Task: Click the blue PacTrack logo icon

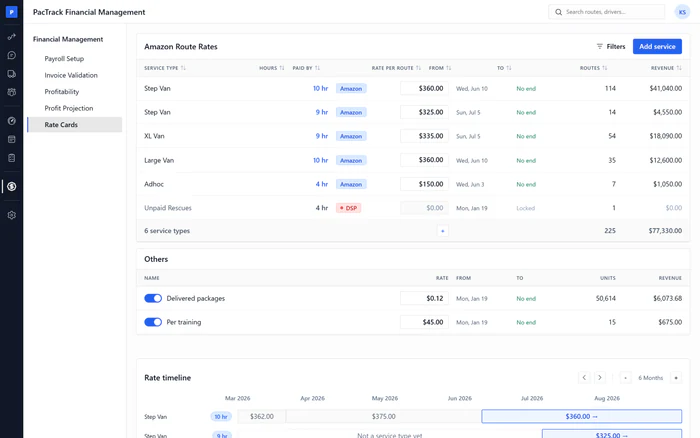Action: 12,12
